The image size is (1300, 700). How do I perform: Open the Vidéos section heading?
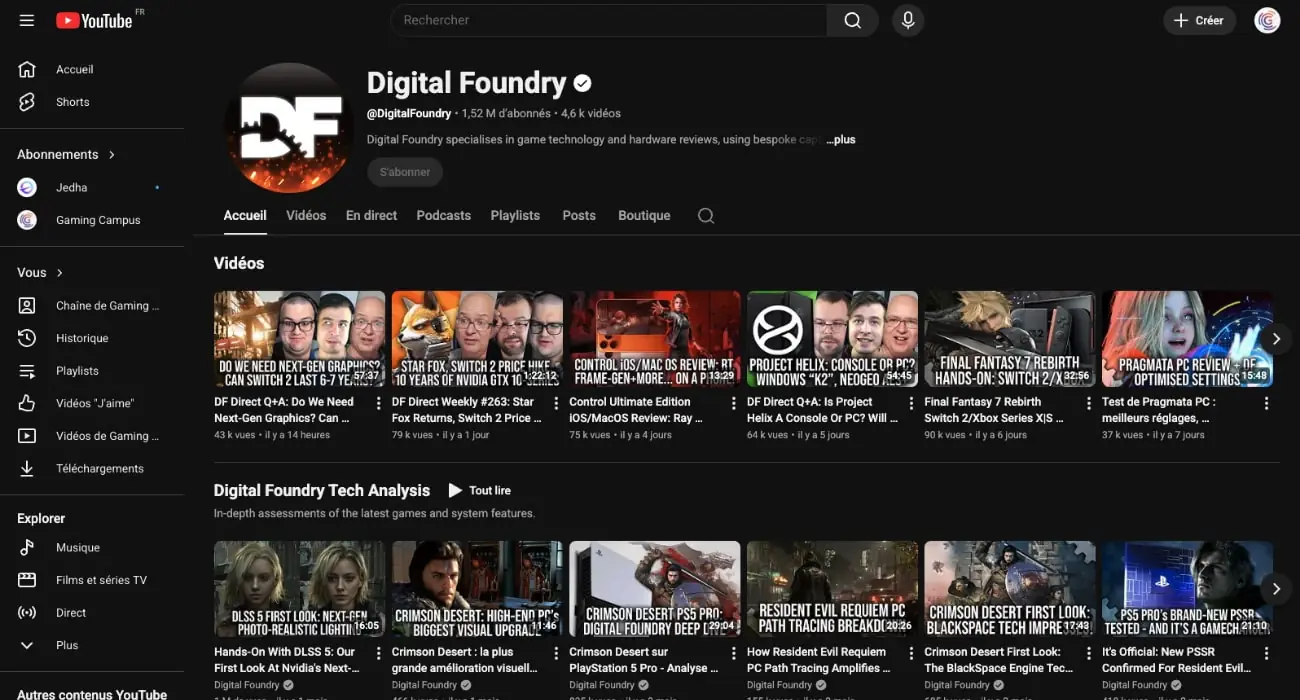click(239, 264)
